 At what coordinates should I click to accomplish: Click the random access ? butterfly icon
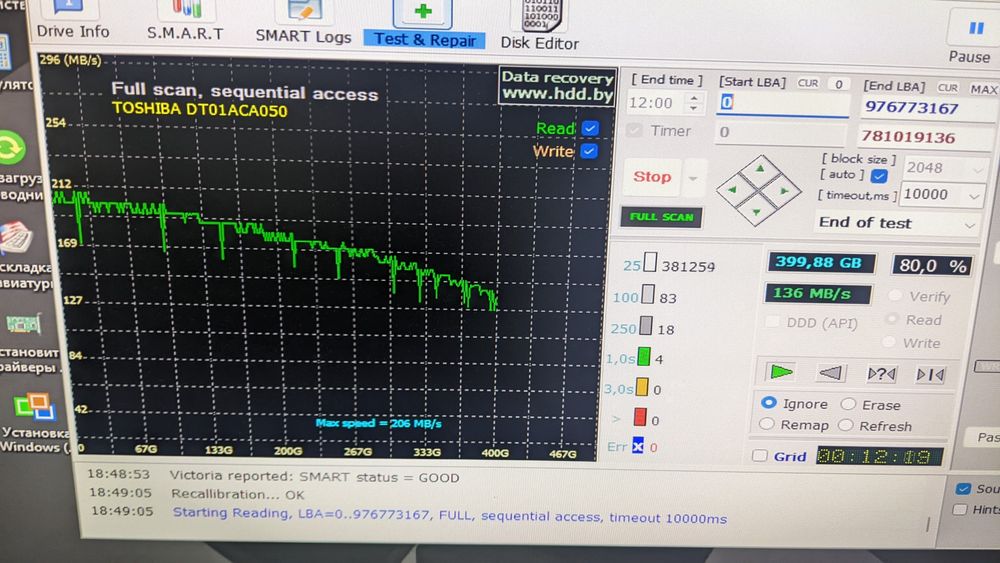pos(881,374)
